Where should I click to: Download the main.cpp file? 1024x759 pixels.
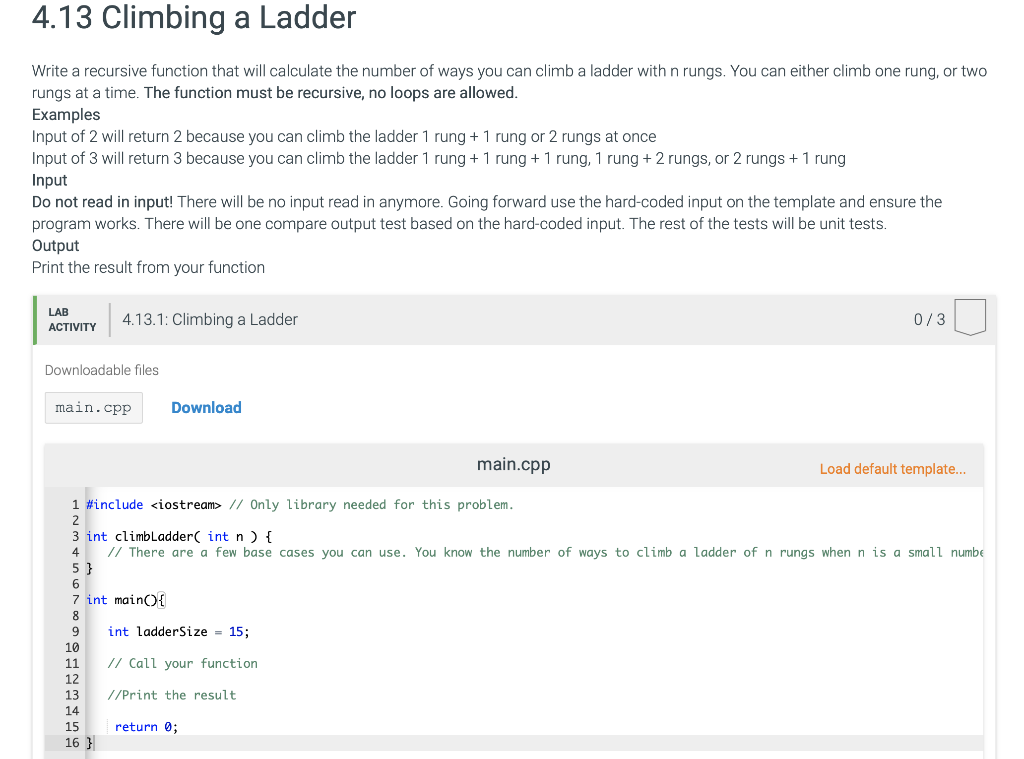(x=206, y=407)
